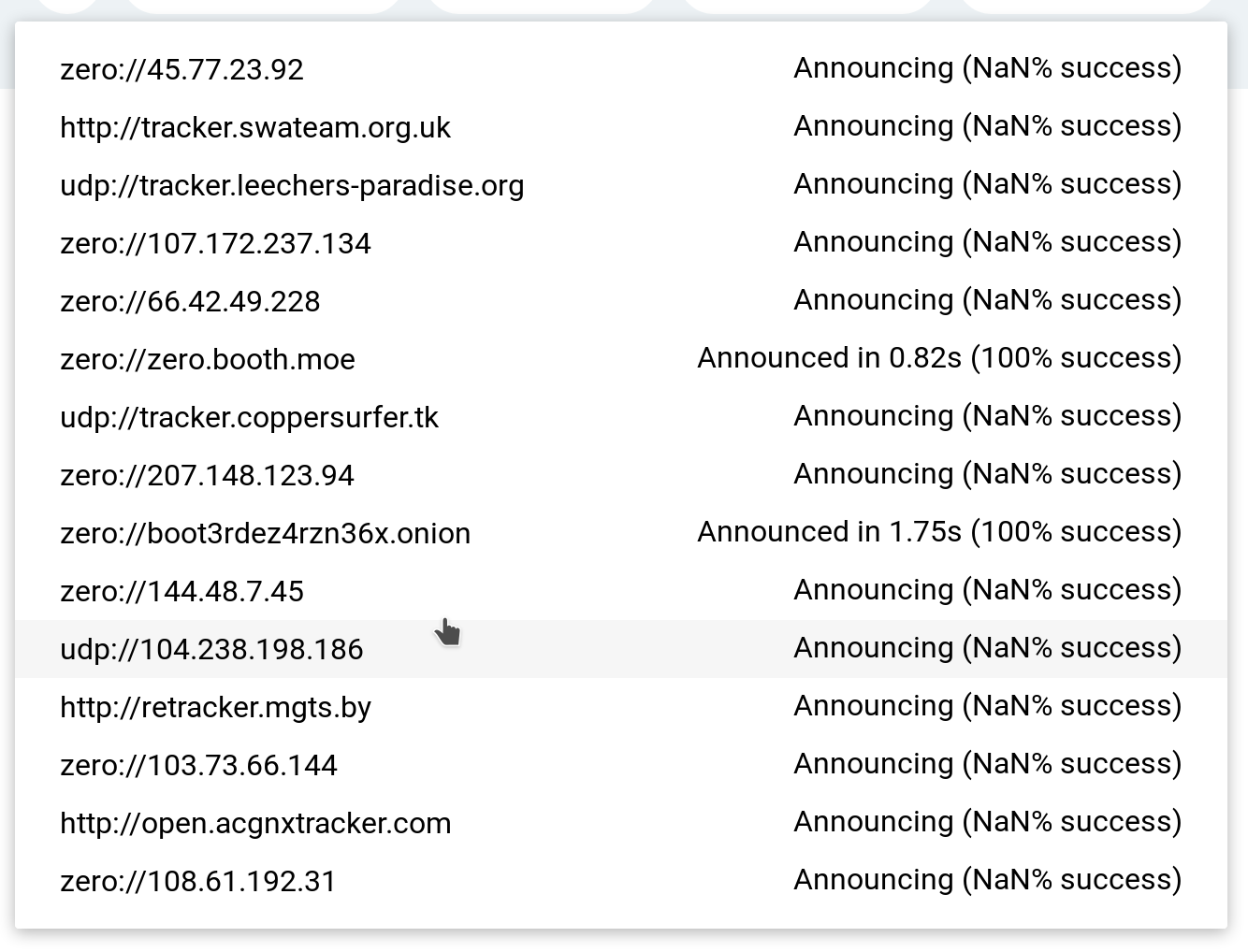Click the zero://107.172.237.134 tracker row
Screen dimensions: 1248x952
click(x=215, y=244)
